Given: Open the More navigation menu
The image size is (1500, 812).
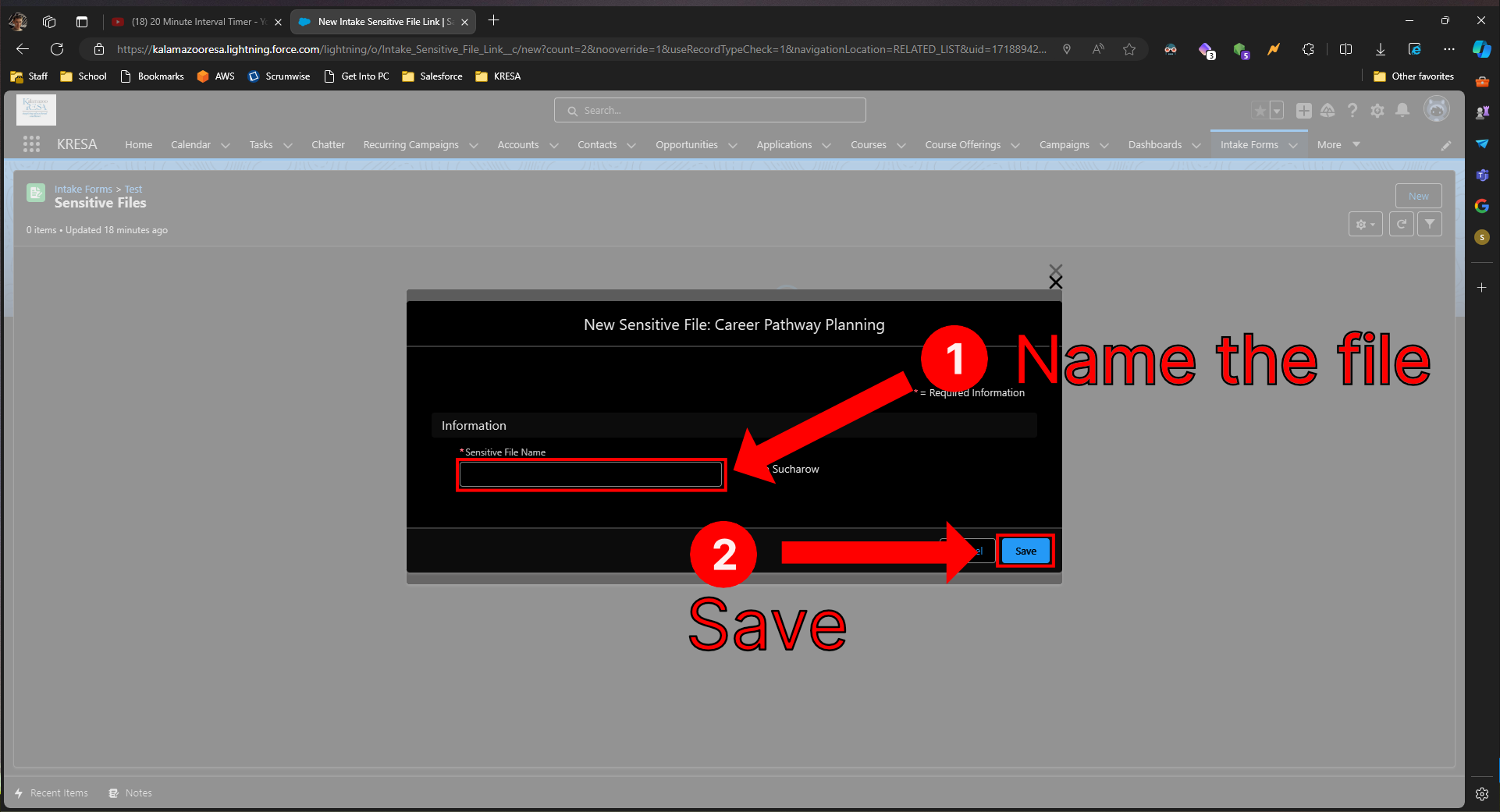Looking at the screenshot, I should pos(1338,145).
